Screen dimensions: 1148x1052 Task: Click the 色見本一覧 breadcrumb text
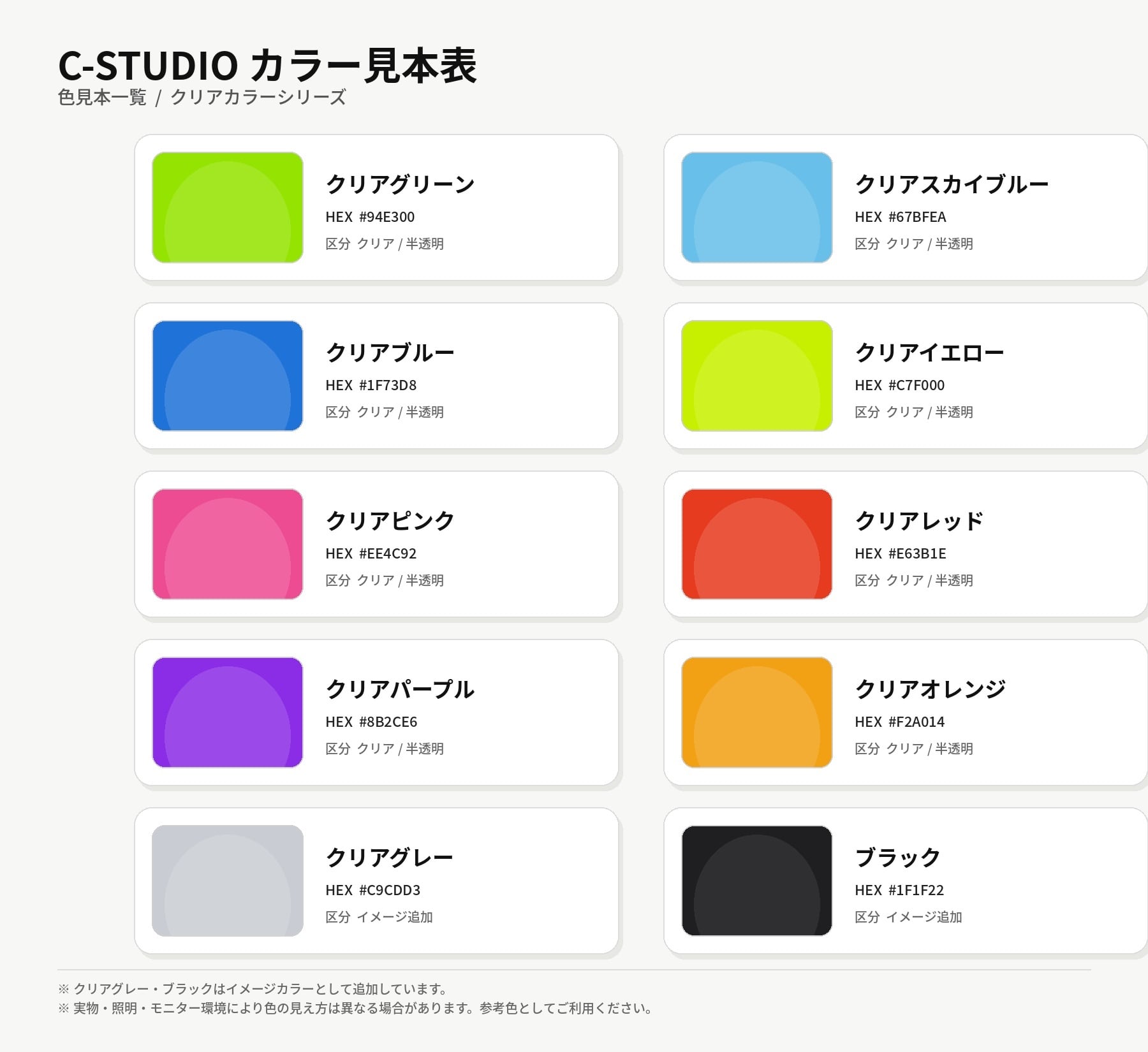click(x=102, y=97)
